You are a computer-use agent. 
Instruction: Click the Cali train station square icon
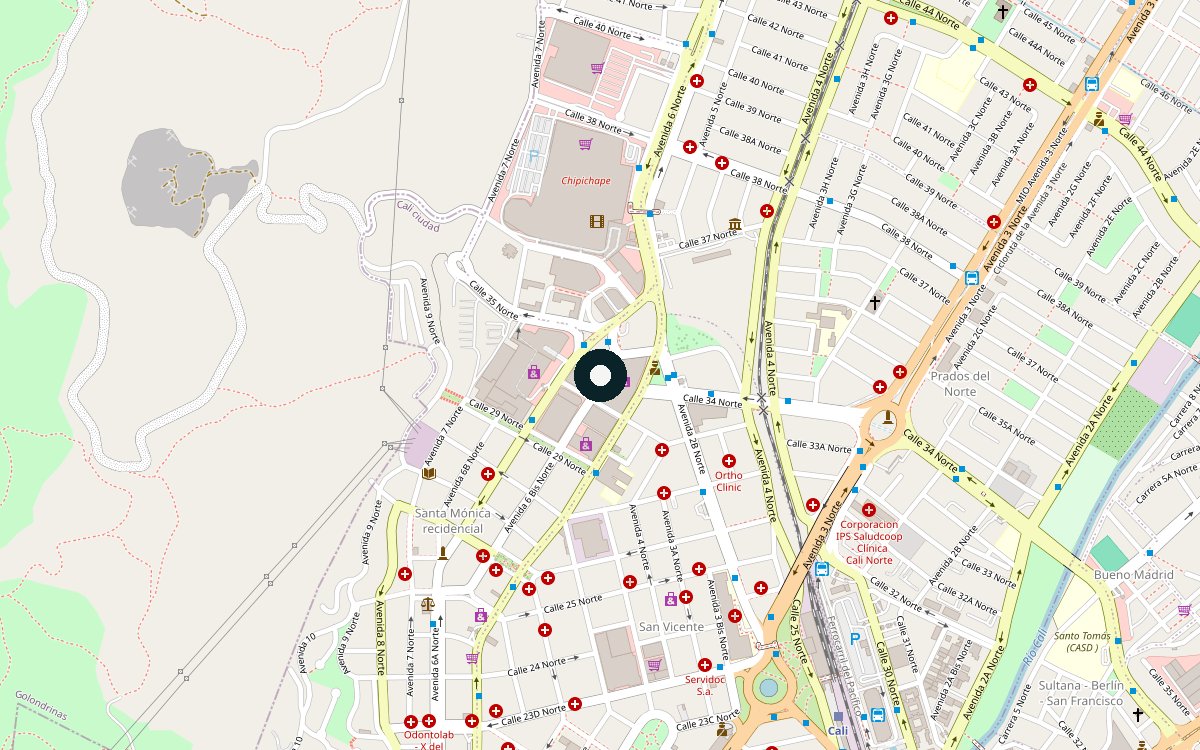tap(837, 716)
